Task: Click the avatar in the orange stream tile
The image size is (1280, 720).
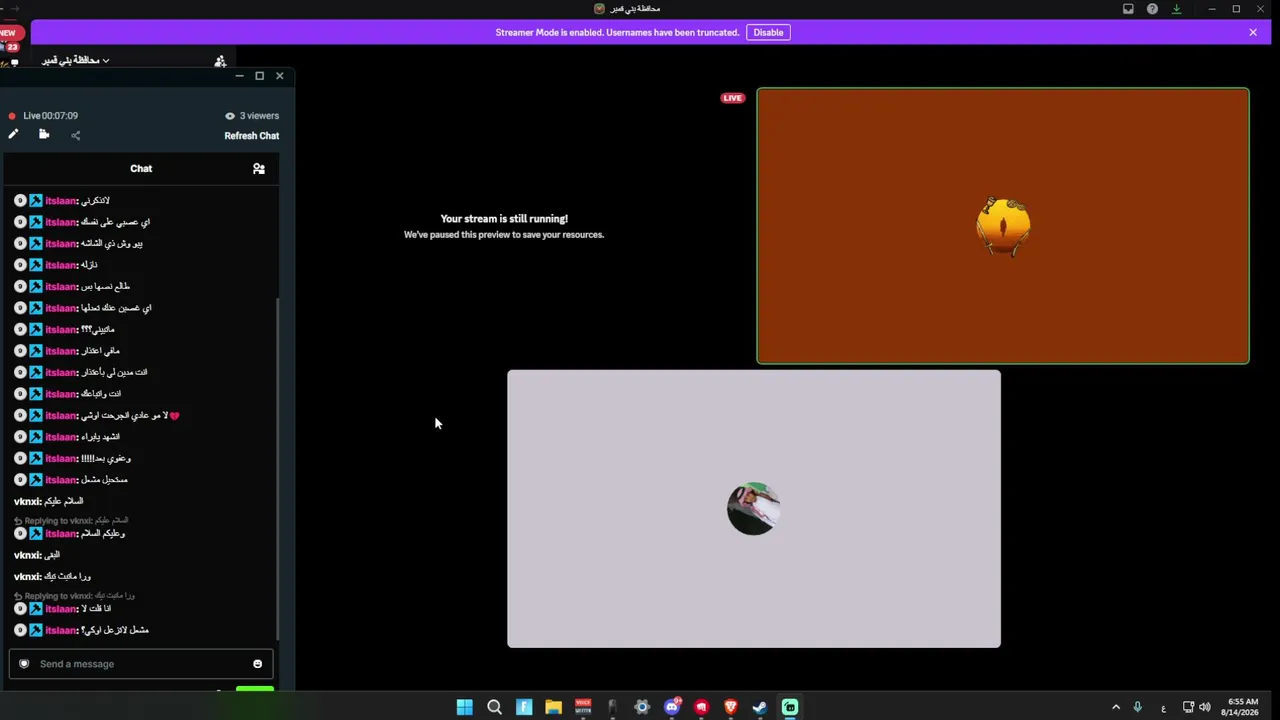Action: click(x=1003, y=226)
